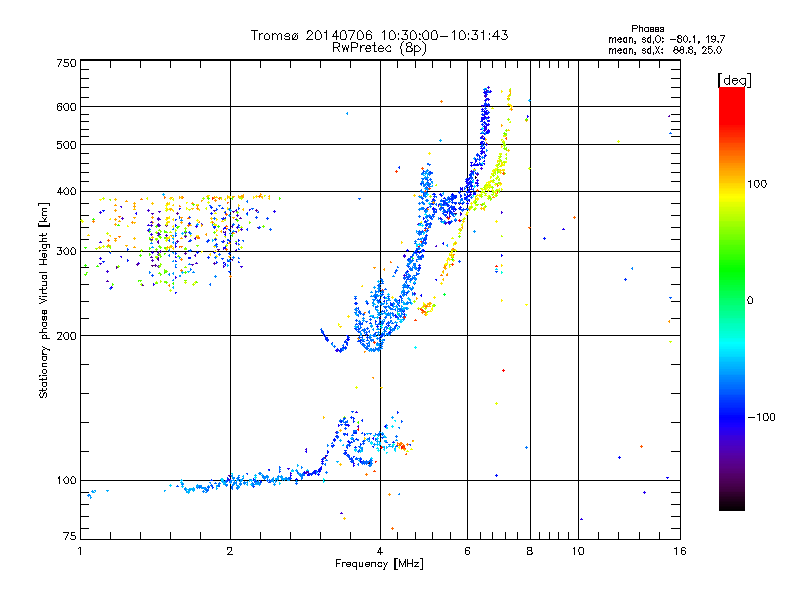Click the y-axis '600' tick label
This screenshot has width=800, height=600.
click(67, 107)
